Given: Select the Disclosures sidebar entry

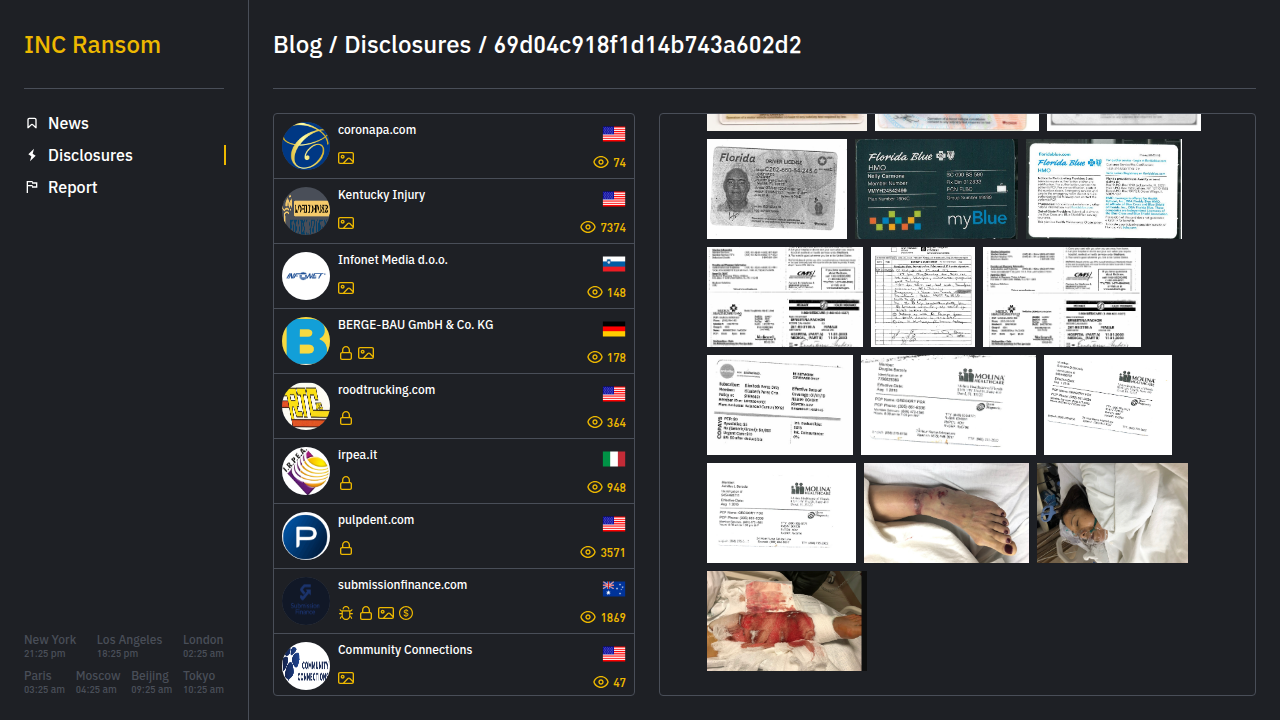Looking at the screenshot, I should click(x=90, y=155).
